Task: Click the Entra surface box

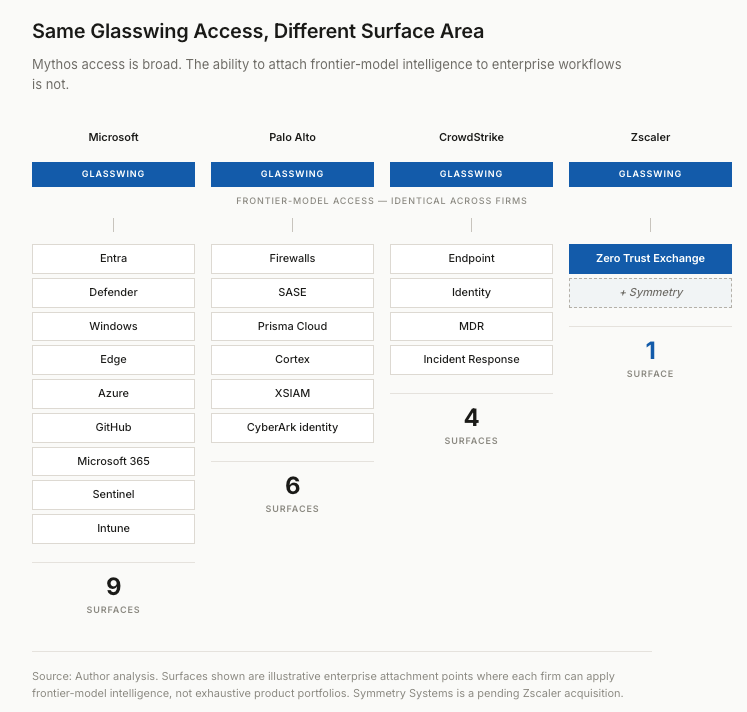Action: coord(113,259)
